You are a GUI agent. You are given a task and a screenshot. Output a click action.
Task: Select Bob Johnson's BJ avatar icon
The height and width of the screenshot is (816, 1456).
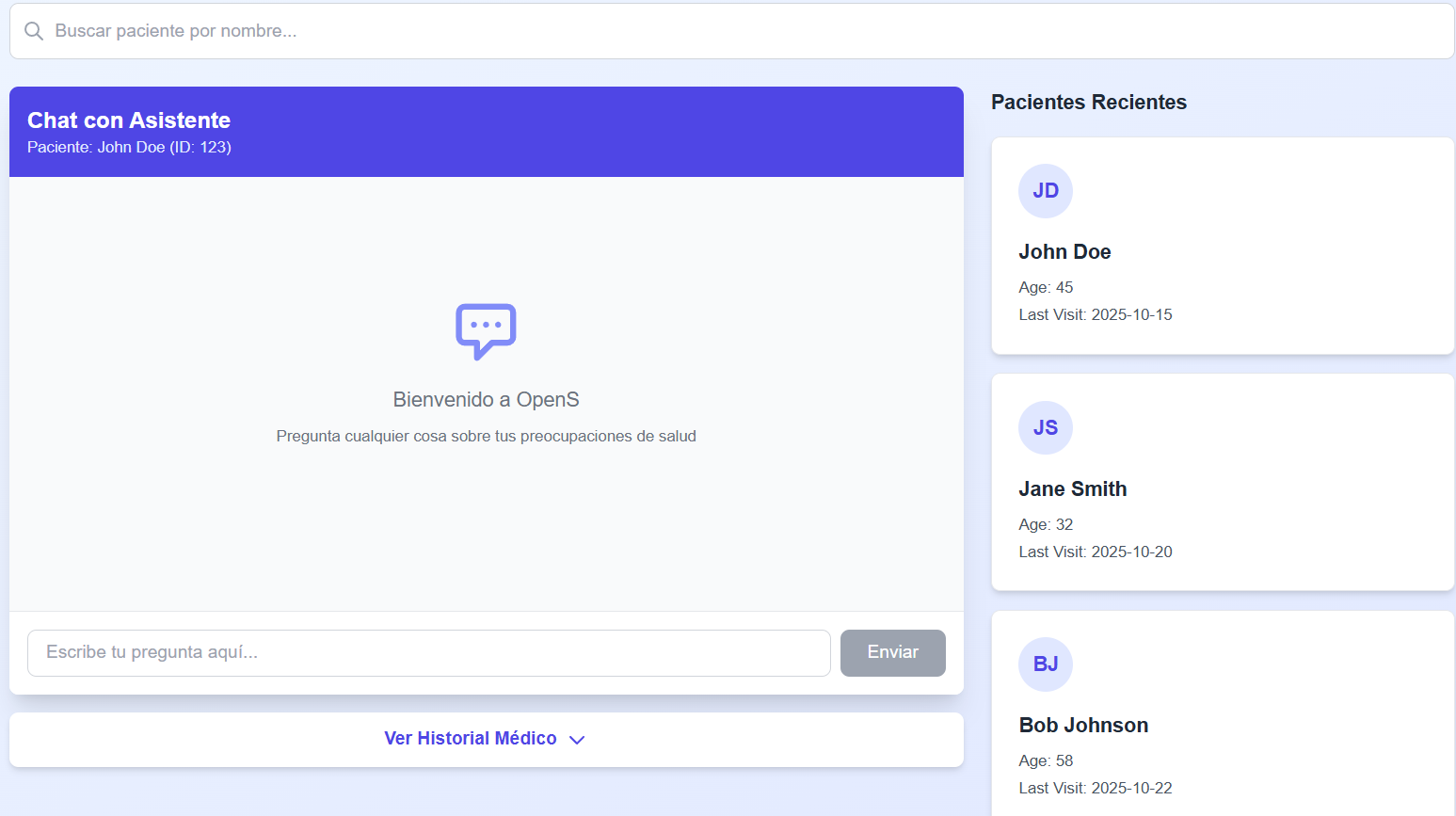coord(1045,664)
